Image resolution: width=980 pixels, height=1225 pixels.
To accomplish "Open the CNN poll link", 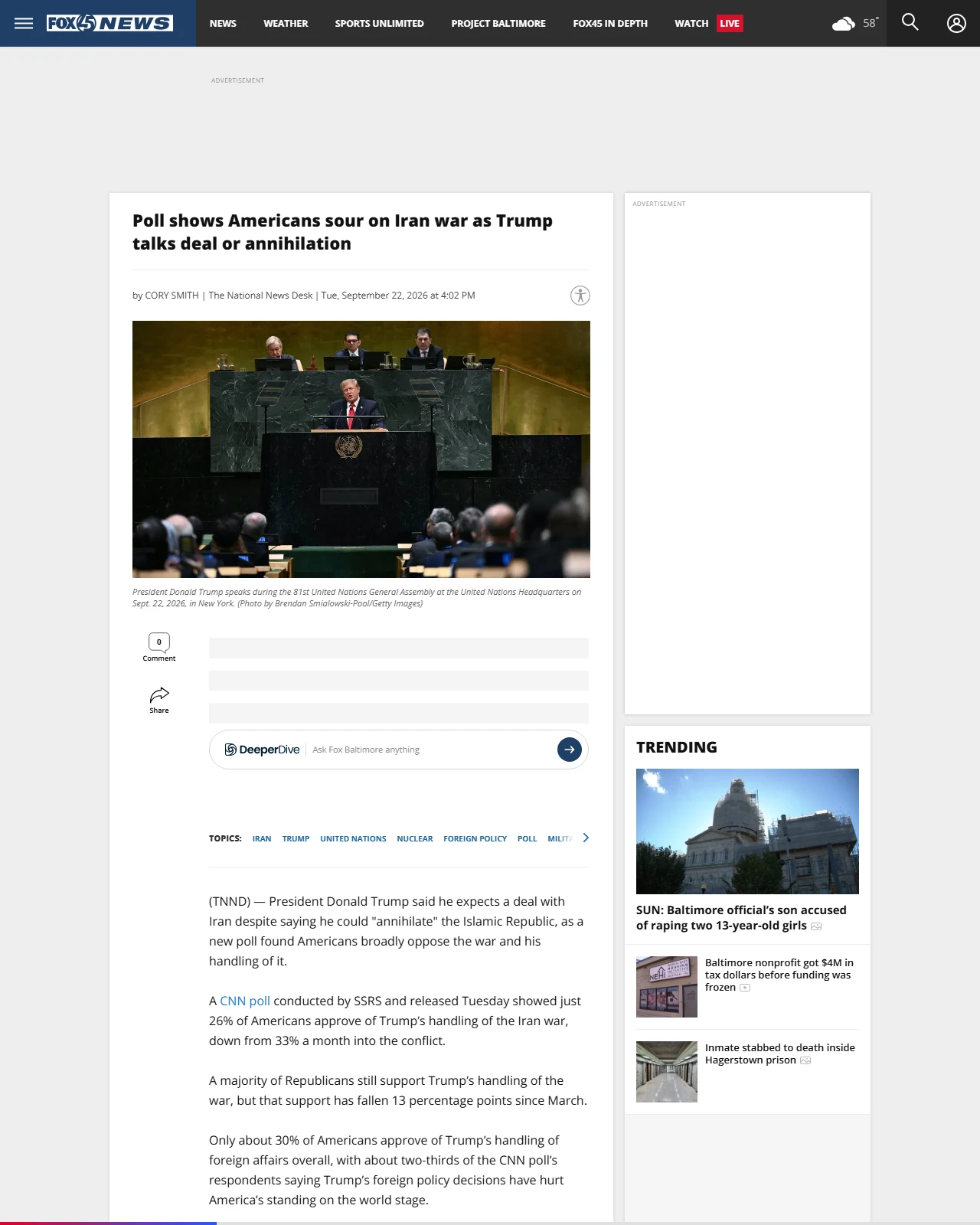I will tap(245, 1001).
